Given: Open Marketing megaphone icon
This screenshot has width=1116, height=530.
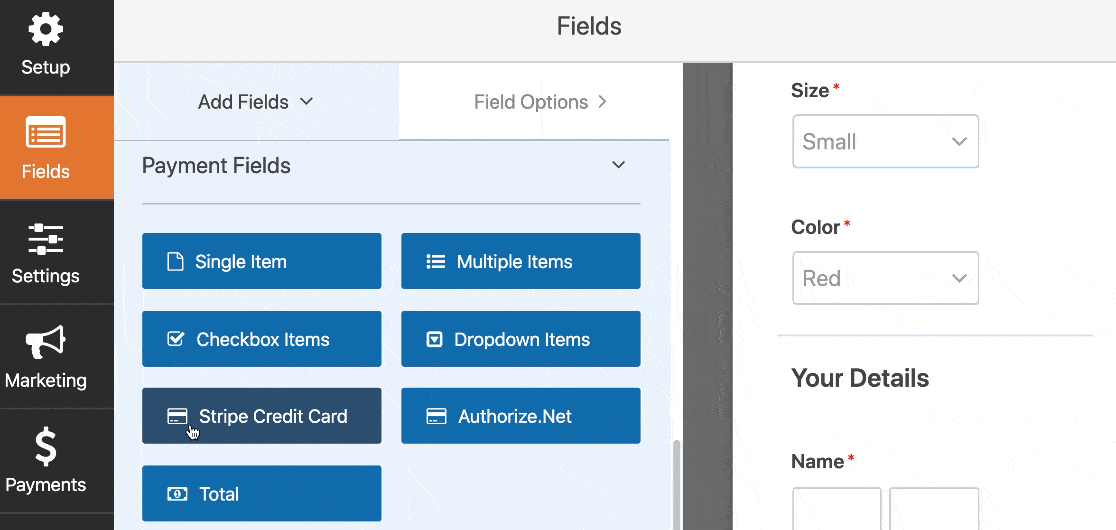Looking at the screenshot, I should pyautogui.click(x=46, y=343).
